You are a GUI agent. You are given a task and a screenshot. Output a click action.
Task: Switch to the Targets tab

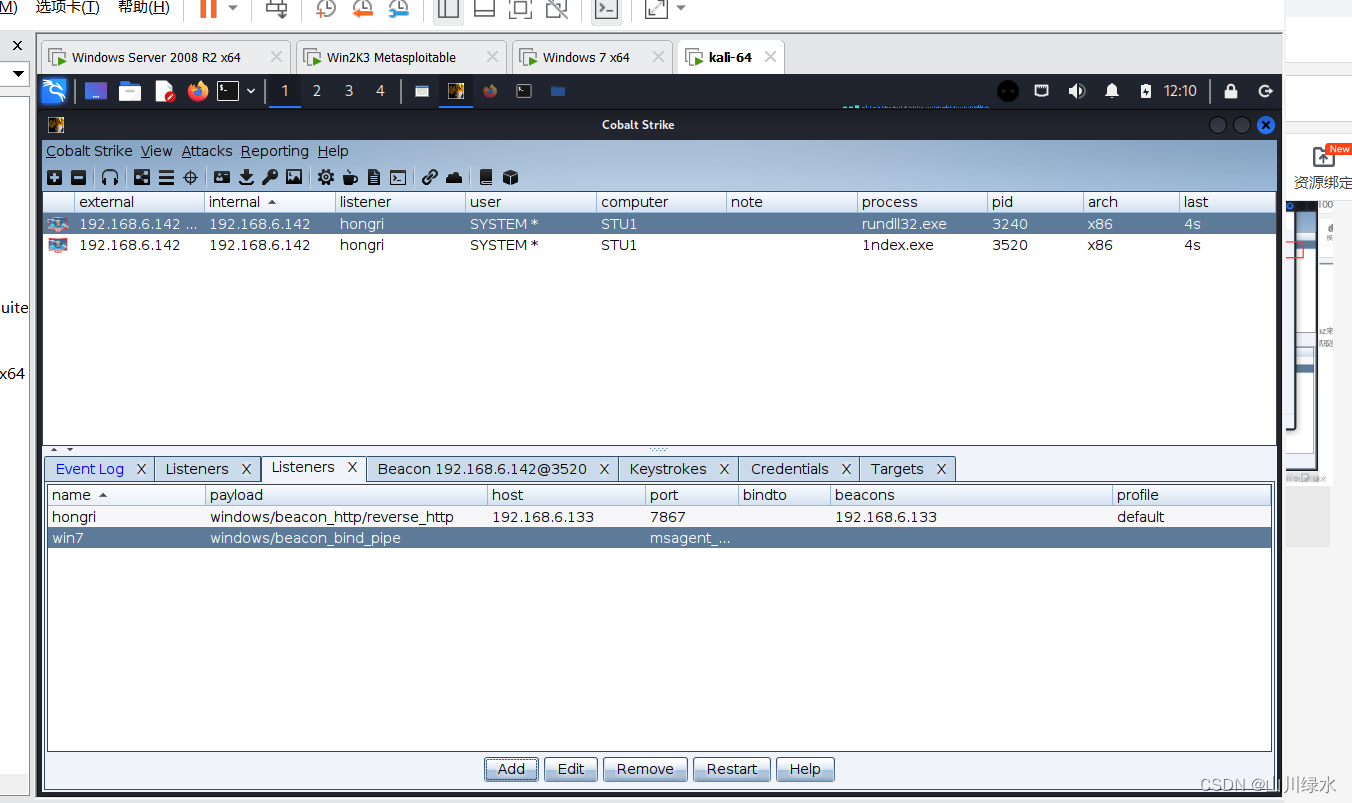pyautogui.click(x=897, y=469)
